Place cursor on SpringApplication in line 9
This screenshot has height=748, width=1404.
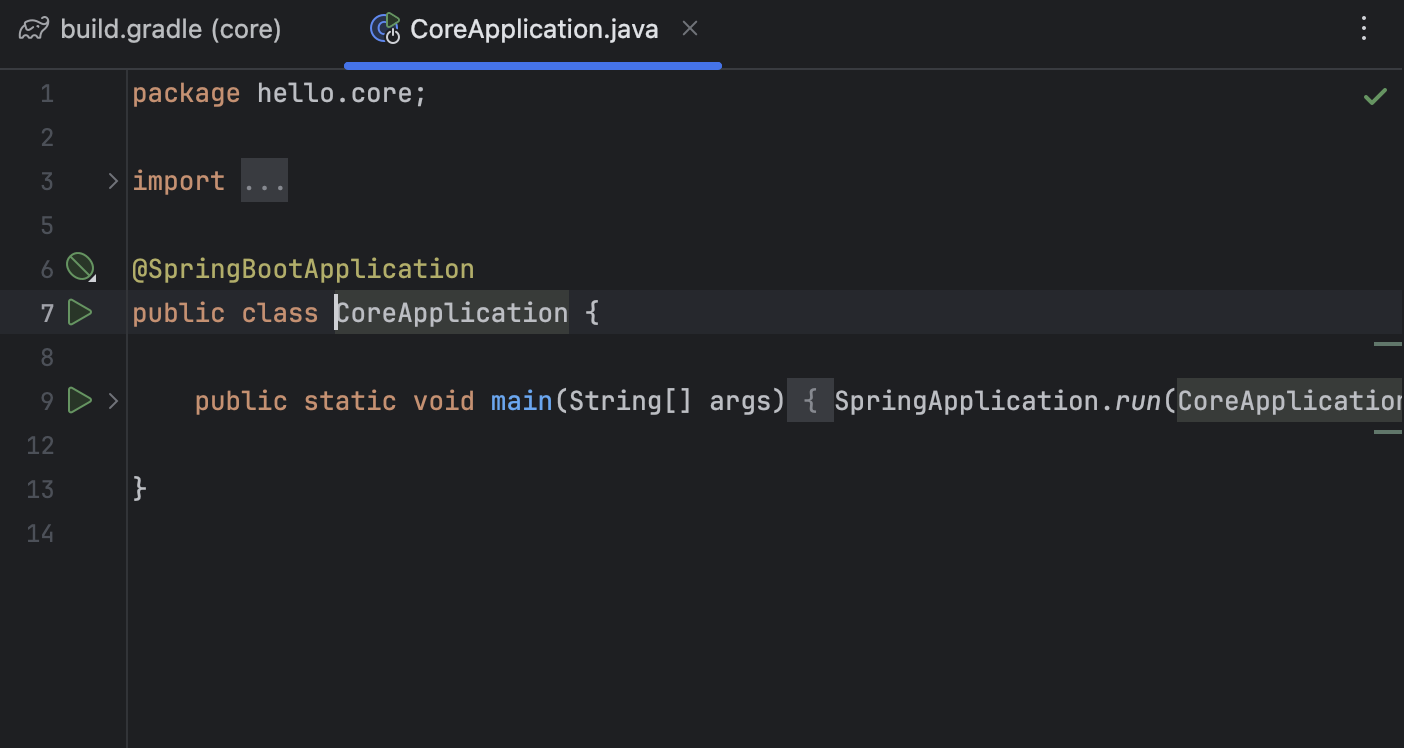[x=965, y=401]
